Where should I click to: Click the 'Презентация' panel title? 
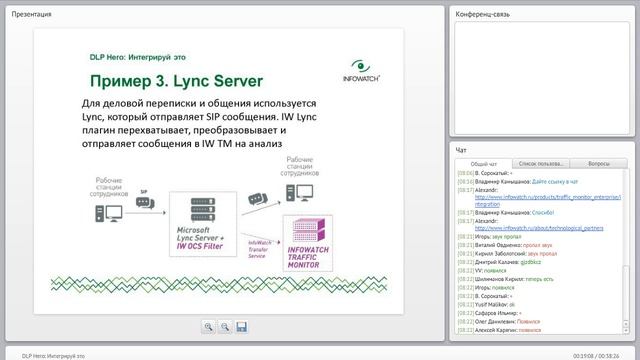coord(31,14)
